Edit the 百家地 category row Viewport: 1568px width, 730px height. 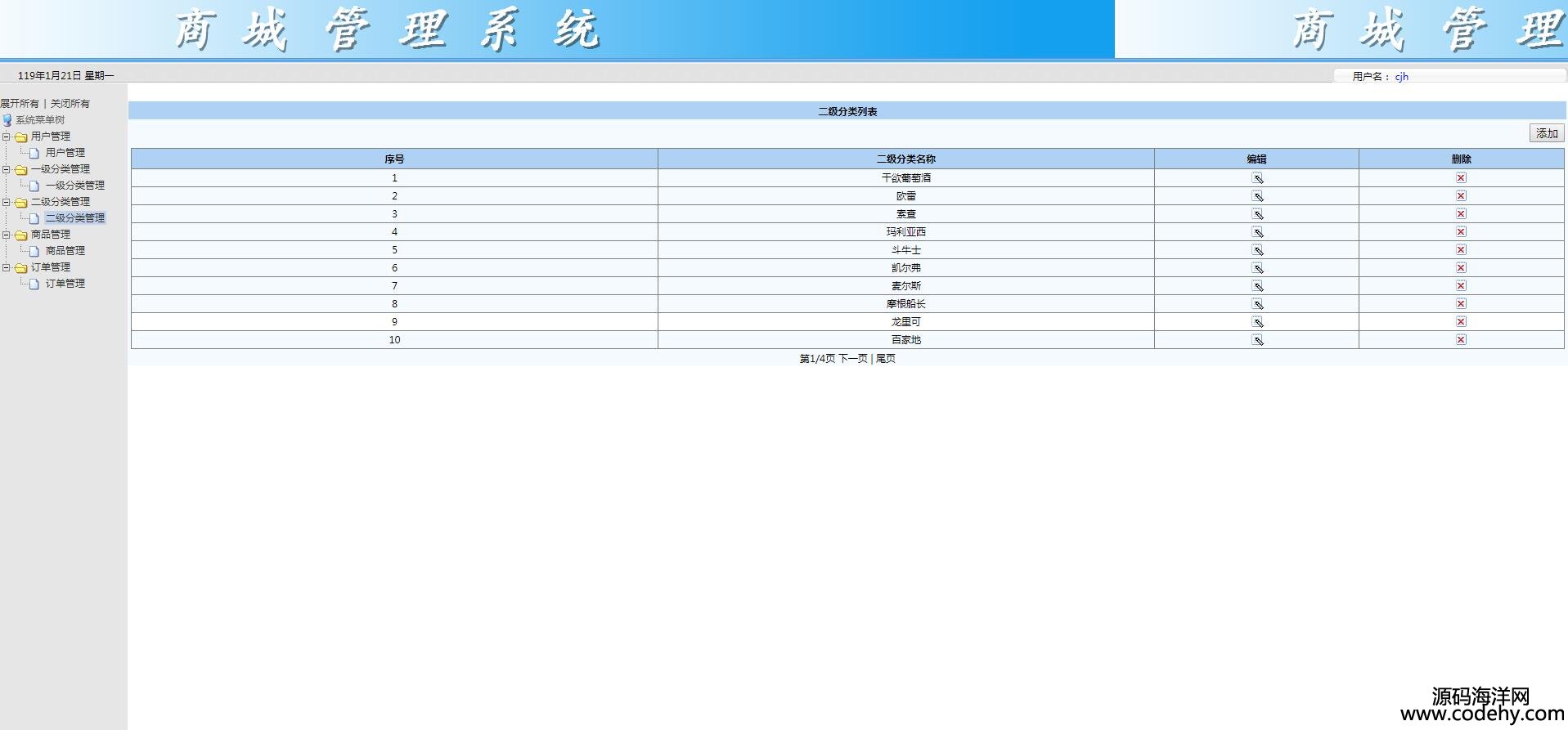click(x=1257, y=340)
